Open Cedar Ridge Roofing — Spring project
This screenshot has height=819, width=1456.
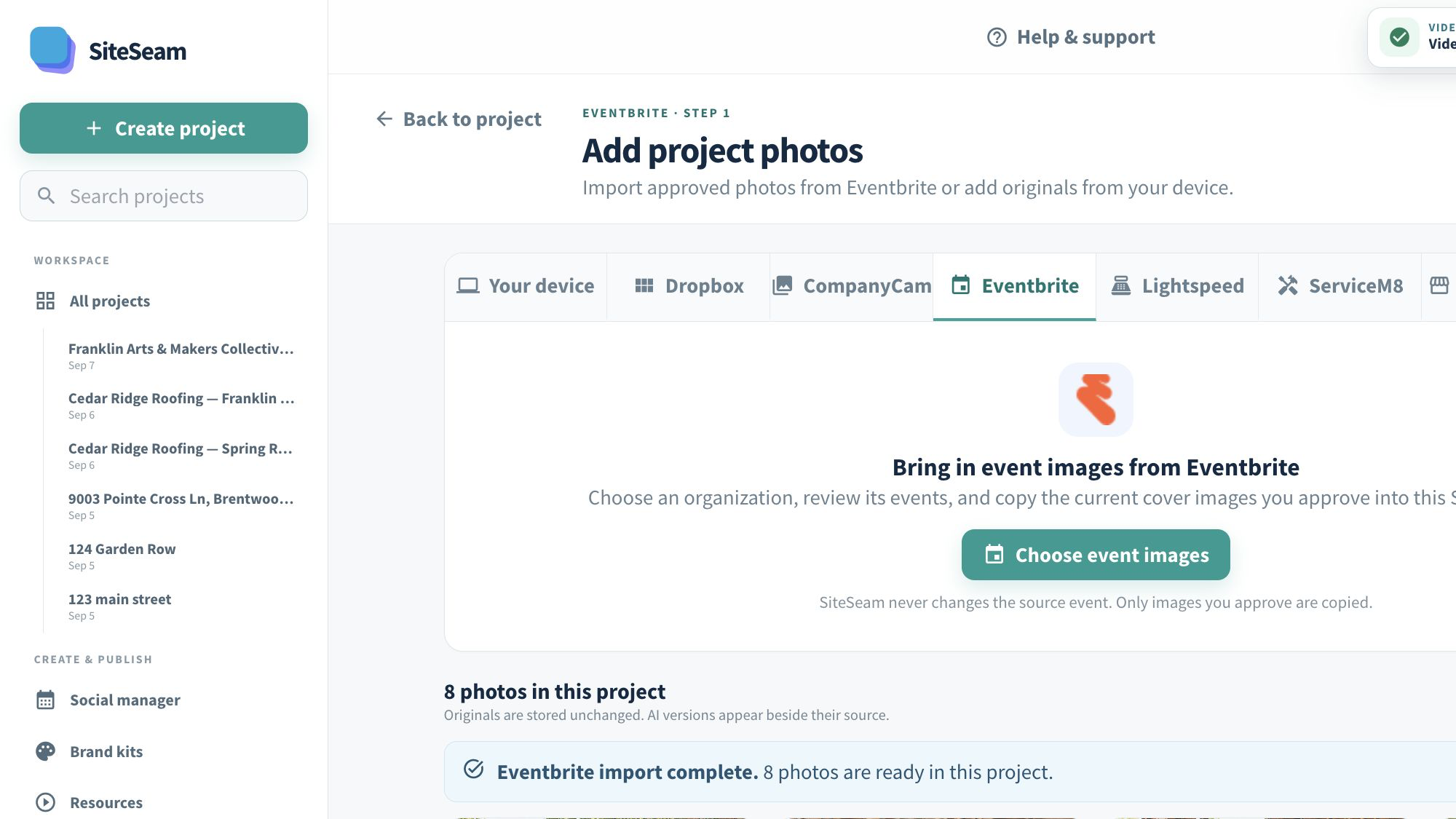(x=181, y=456)
